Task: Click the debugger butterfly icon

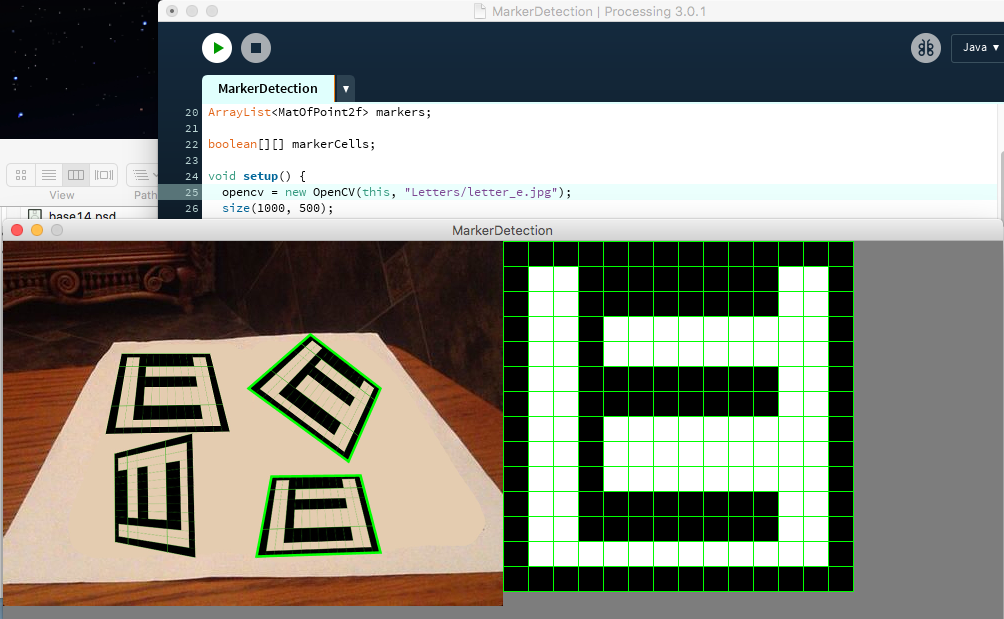Action: (925, 48)
